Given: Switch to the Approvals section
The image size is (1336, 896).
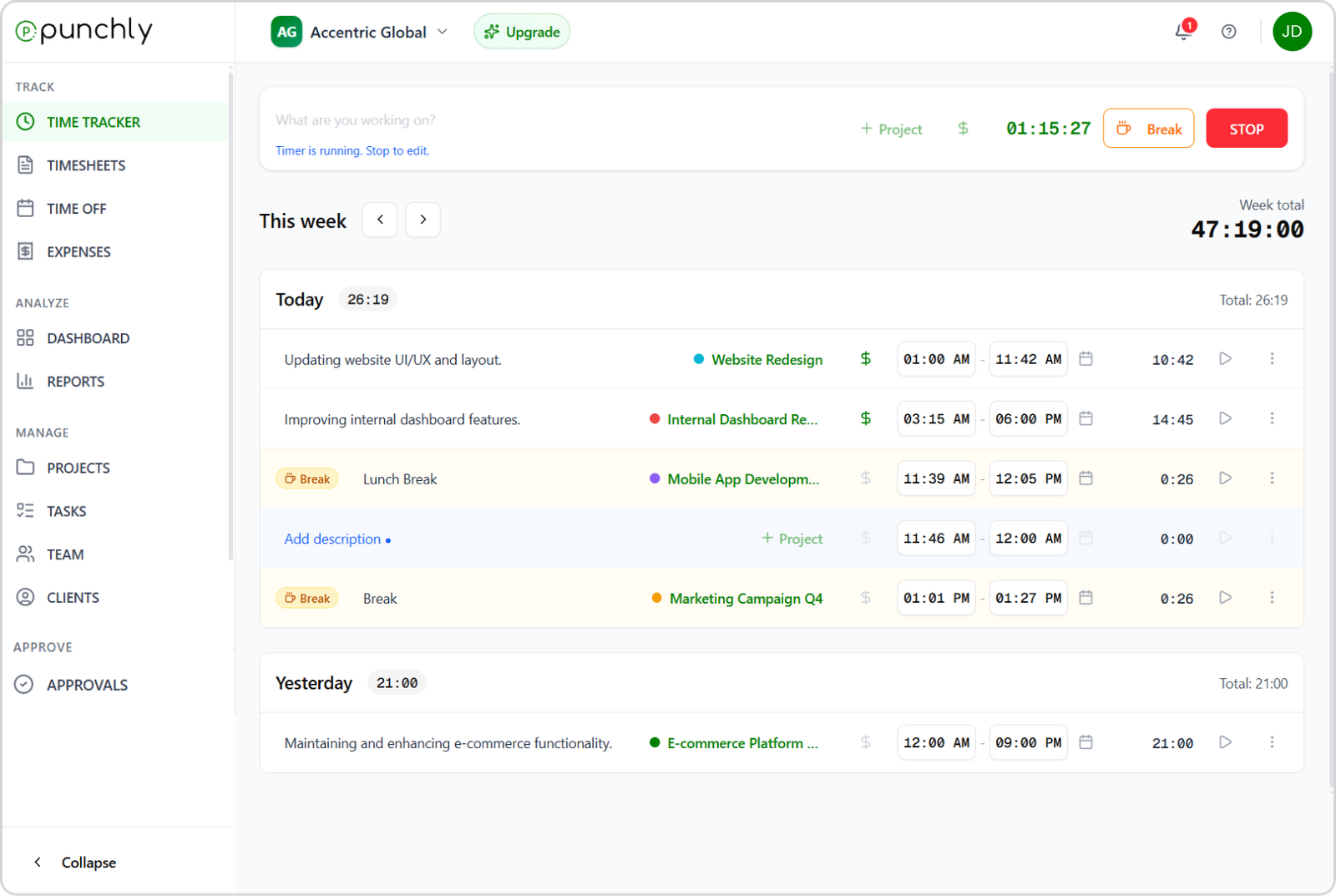Looking at the screenshot, I should click(87, 684).
